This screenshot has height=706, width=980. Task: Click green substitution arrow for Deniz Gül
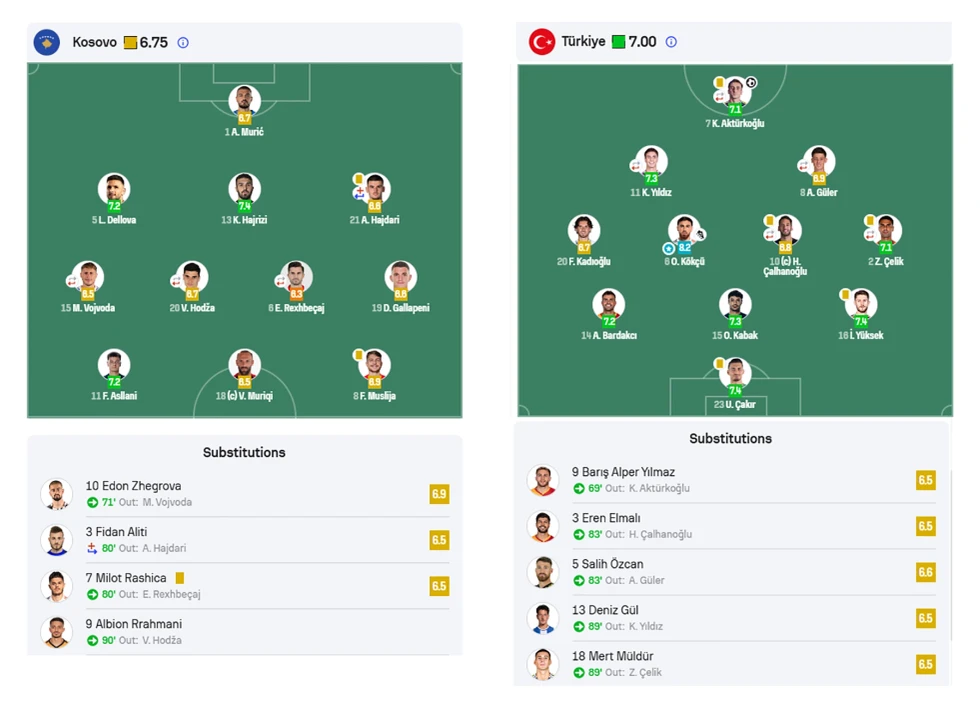[579, 627]
